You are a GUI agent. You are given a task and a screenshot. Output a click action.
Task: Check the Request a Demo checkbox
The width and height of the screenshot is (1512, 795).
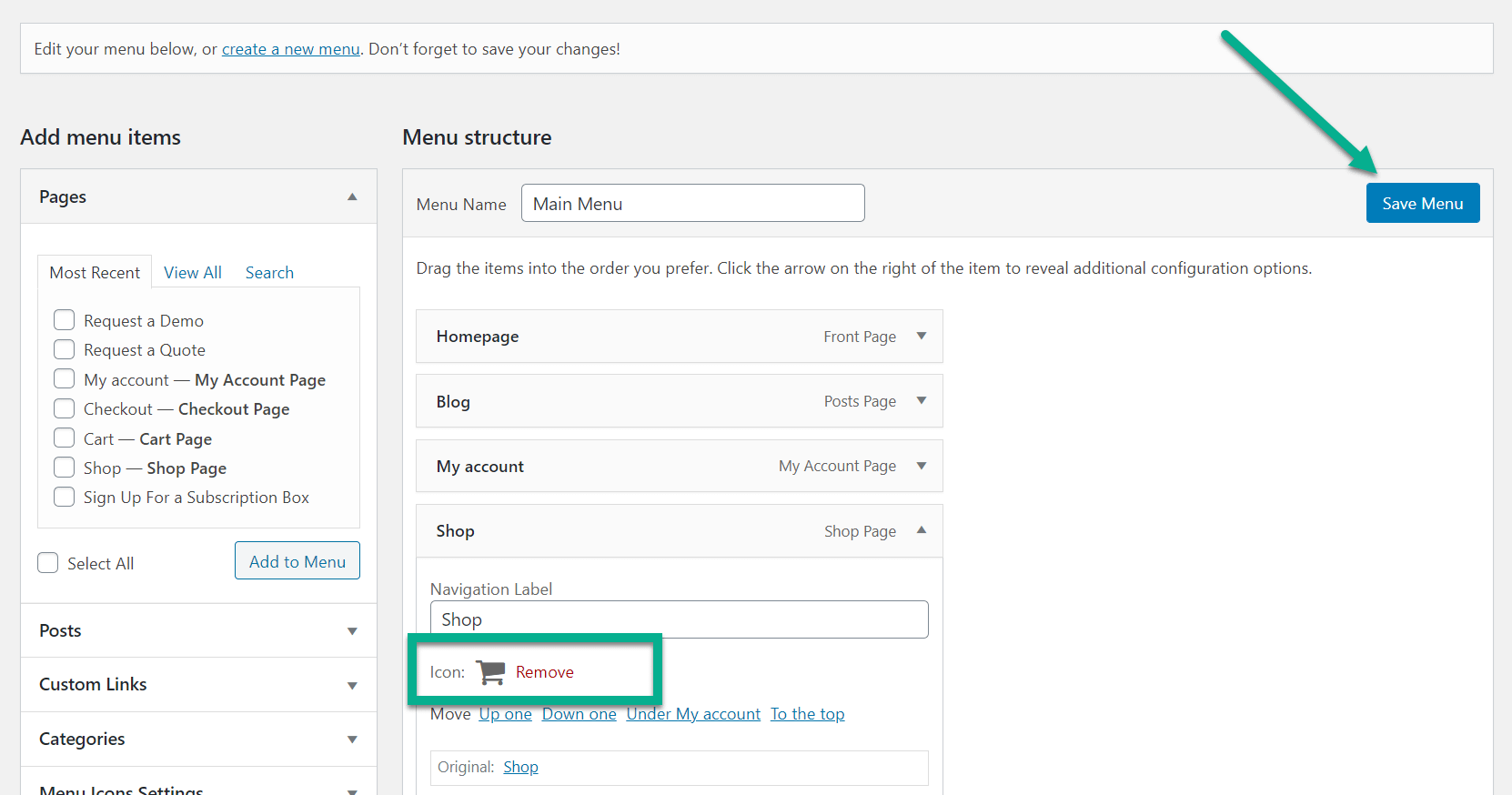pyautogui.click(x=65, y=320)
